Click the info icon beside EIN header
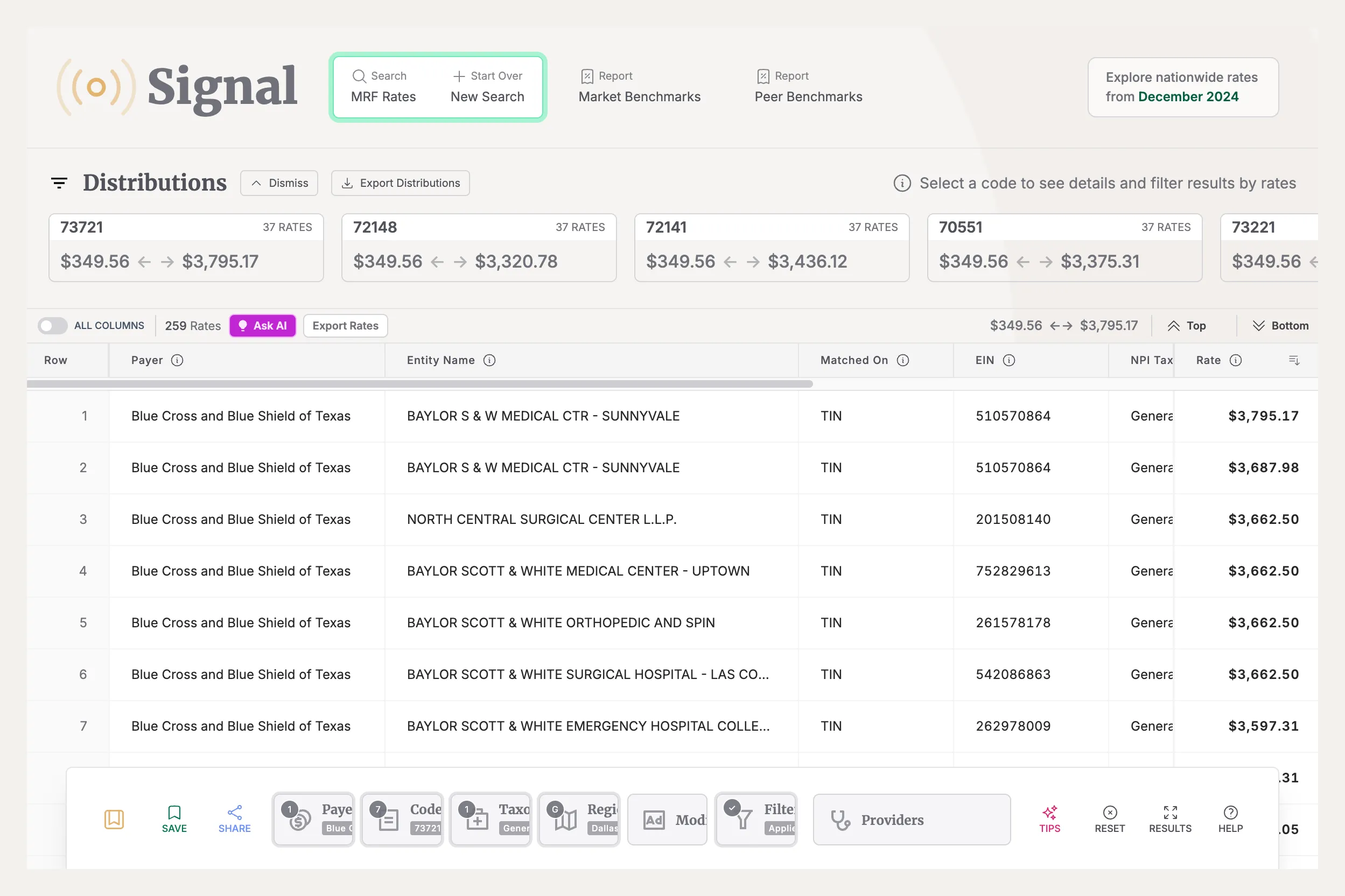The image size is (1345, 896). pyautogui.click(x=1009, y=360)
